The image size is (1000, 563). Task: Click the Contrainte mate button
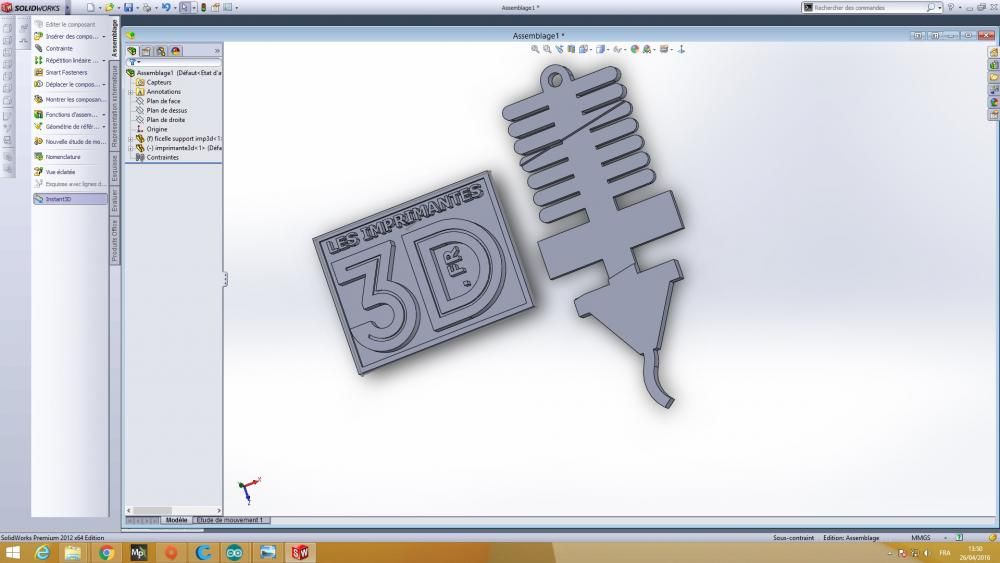[x=54, y=48]
